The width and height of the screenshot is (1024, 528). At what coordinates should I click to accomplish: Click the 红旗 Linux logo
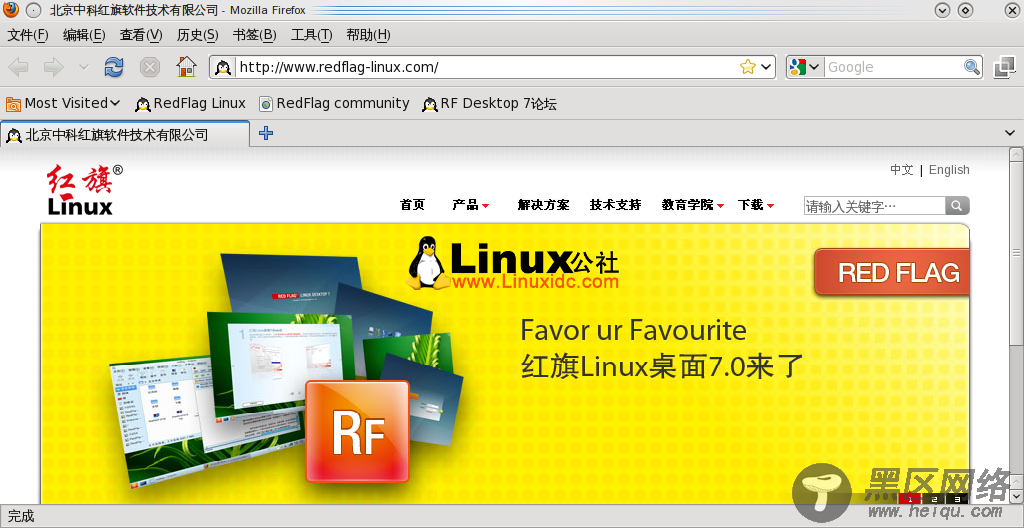[84, 190]
